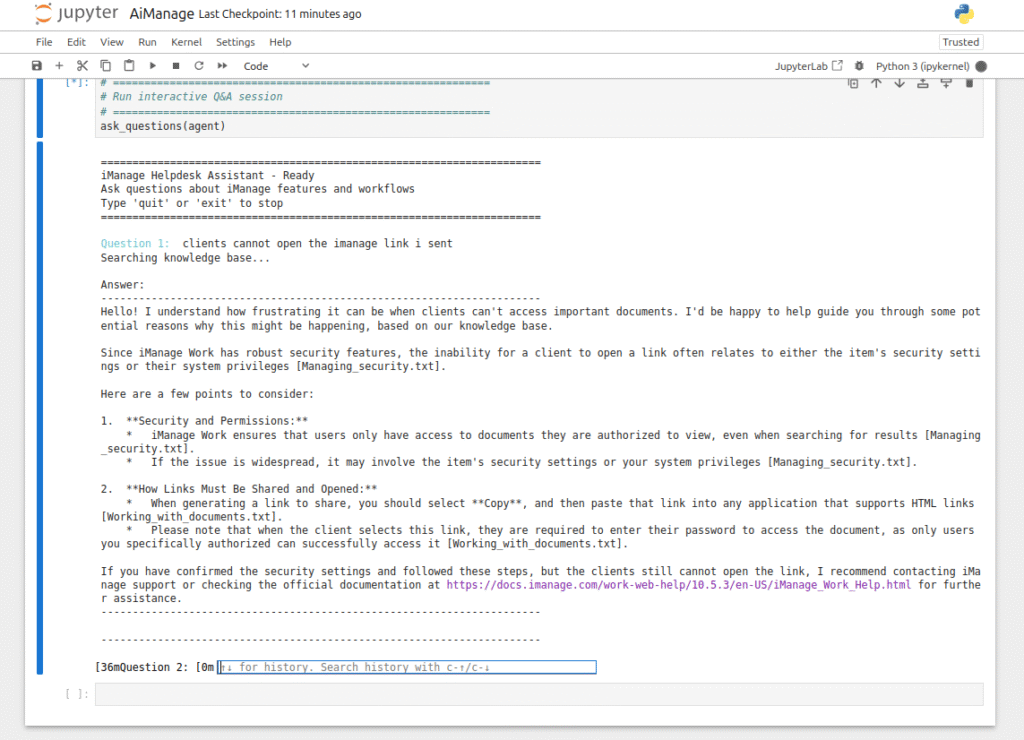The width and height of the screenshot is (1024, 740).
Task: Move the cell down with the arrow icon
Action: tap(899, 83)
